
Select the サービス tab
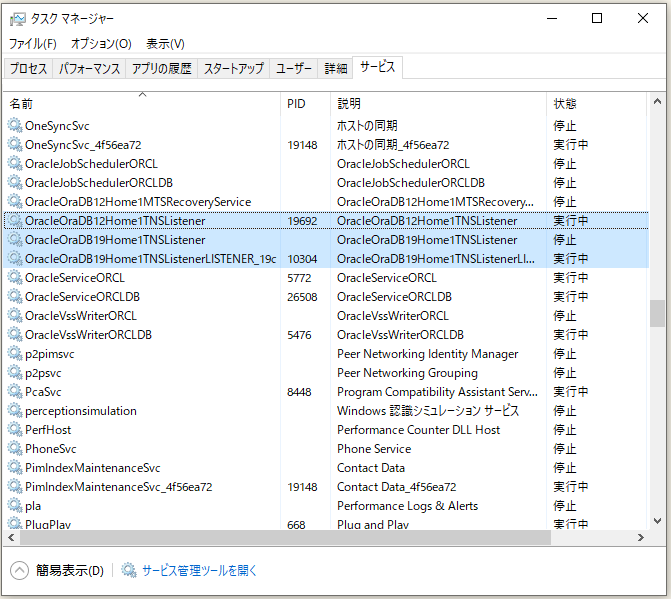click(377, 67)
